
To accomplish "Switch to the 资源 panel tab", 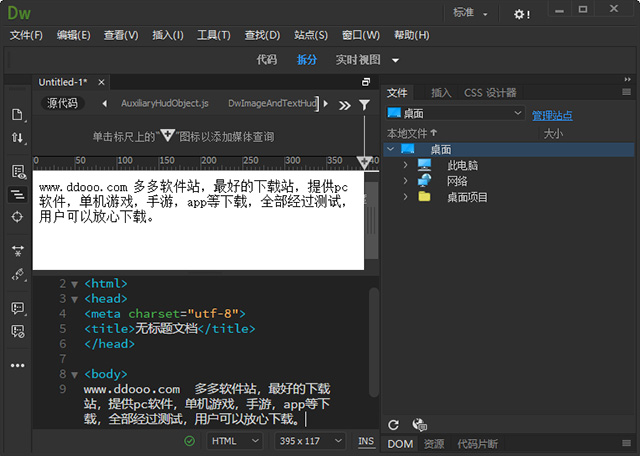I will (434, 444).
